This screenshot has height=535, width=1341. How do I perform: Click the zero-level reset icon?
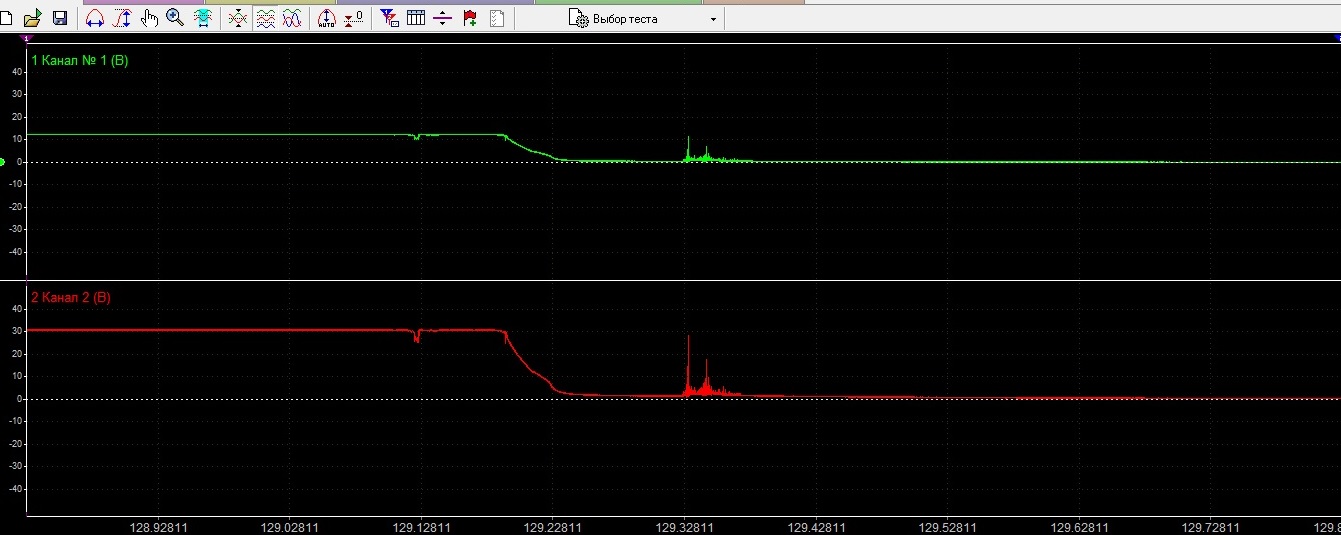tap(354, 18)
